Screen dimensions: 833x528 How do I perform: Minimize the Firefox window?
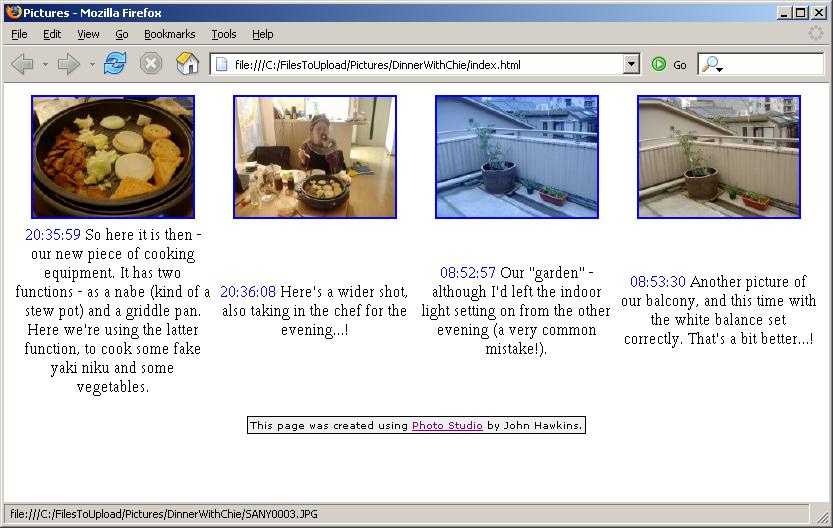(x=784, y=12)
